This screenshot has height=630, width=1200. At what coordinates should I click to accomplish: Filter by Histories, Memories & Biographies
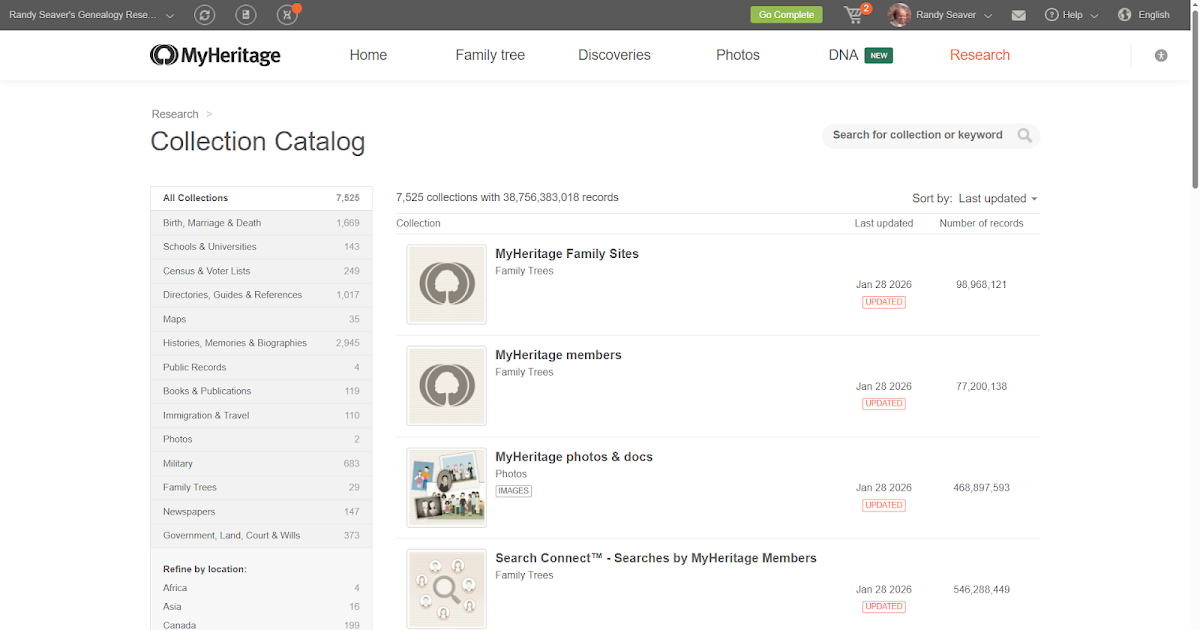coord(261,343)
